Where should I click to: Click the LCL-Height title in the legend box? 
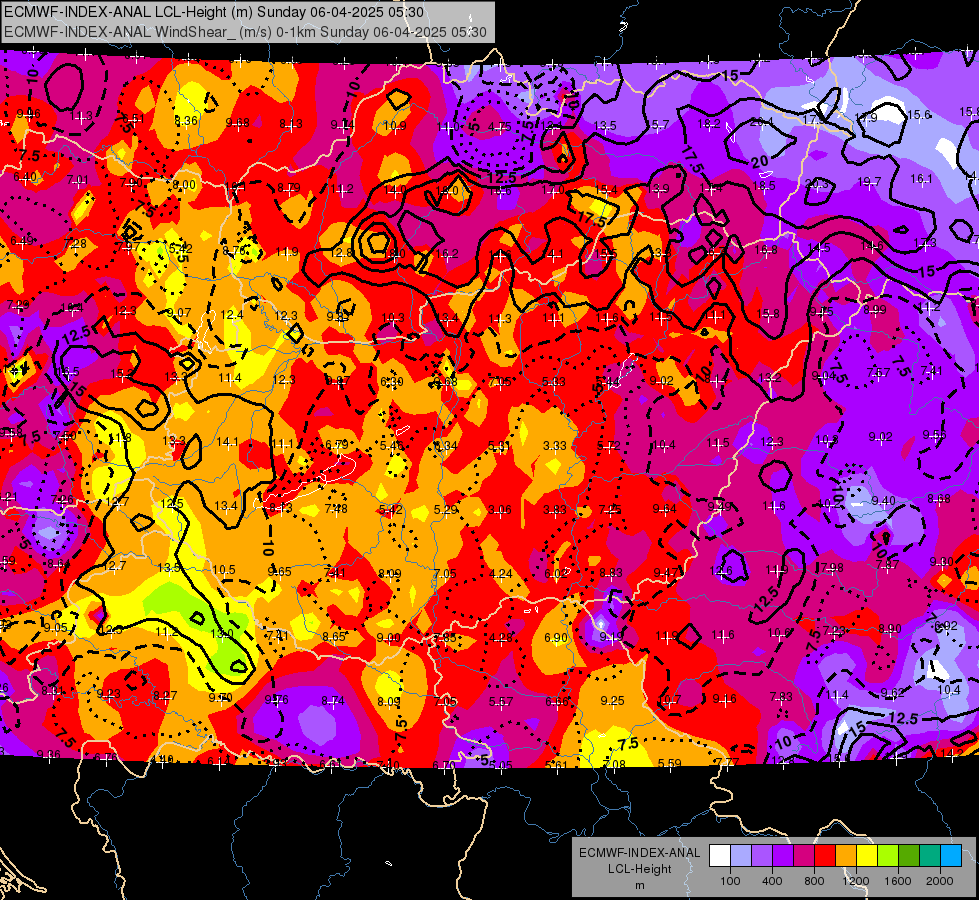639,869
